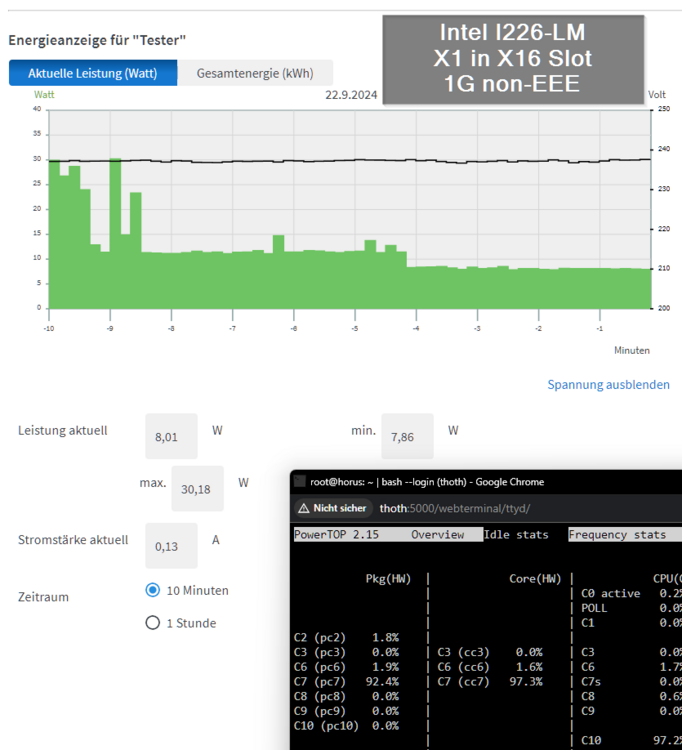Viewport: 682px width, 750px height.
Task: Click the min. power value 7,86
Action: [407, 436]
